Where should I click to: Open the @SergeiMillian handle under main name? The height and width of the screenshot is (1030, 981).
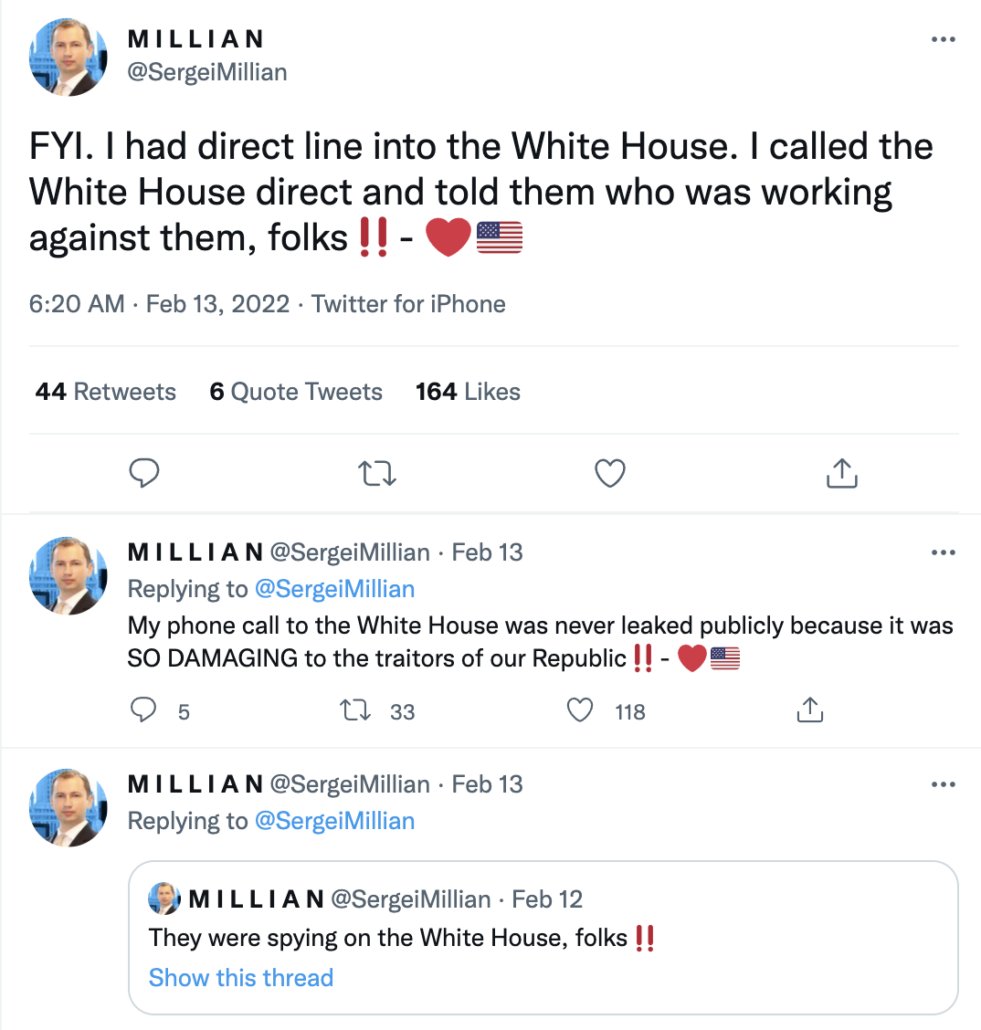pos(207,73)
